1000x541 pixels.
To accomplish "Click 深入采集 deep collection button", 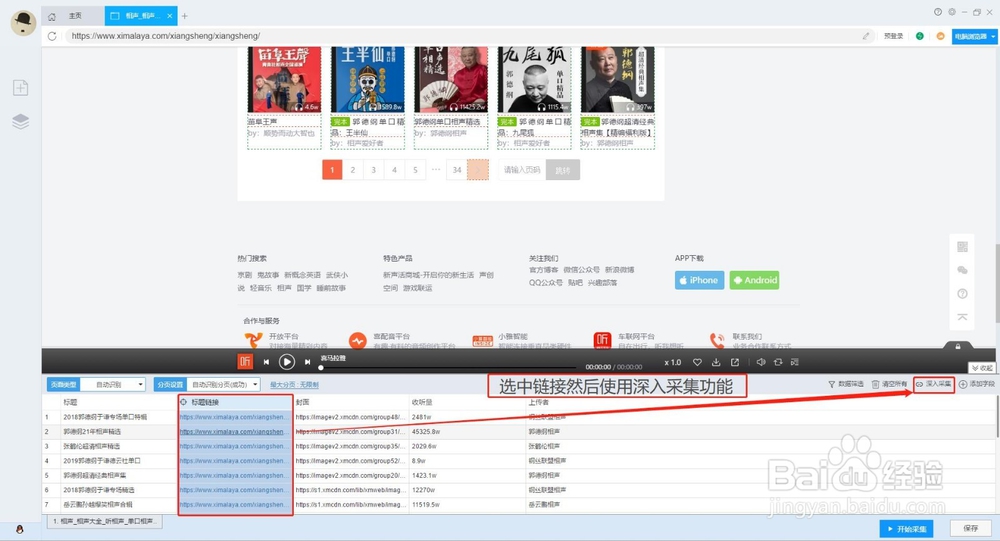I will coord(934,384).
